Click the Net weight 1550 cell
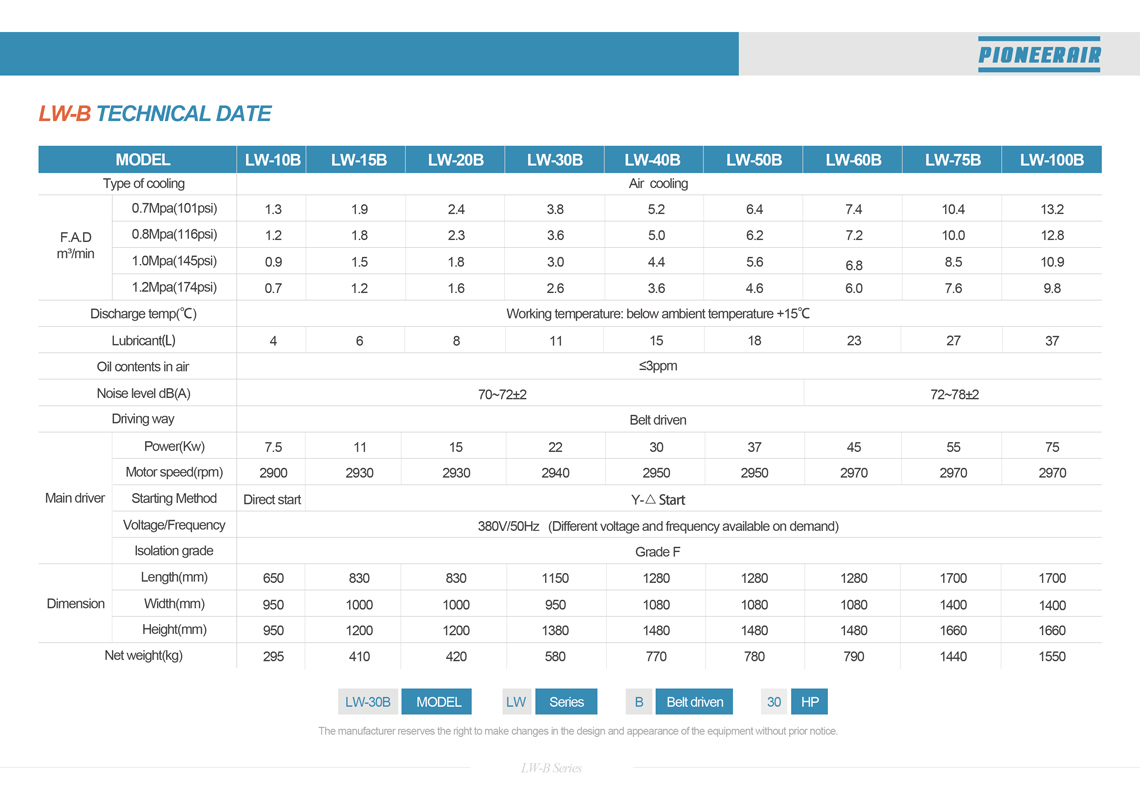The width and height of the screenshot is (1140, 806). pyautogui.click(x=1052, y=656)
